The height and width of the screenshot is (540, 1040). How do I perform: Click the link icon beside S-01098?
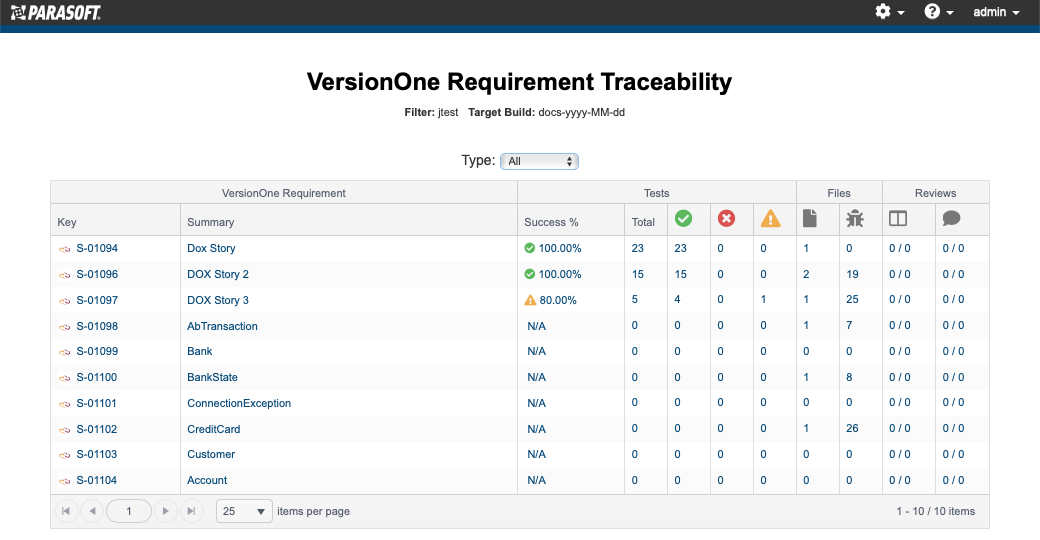(x=64, y=327)
